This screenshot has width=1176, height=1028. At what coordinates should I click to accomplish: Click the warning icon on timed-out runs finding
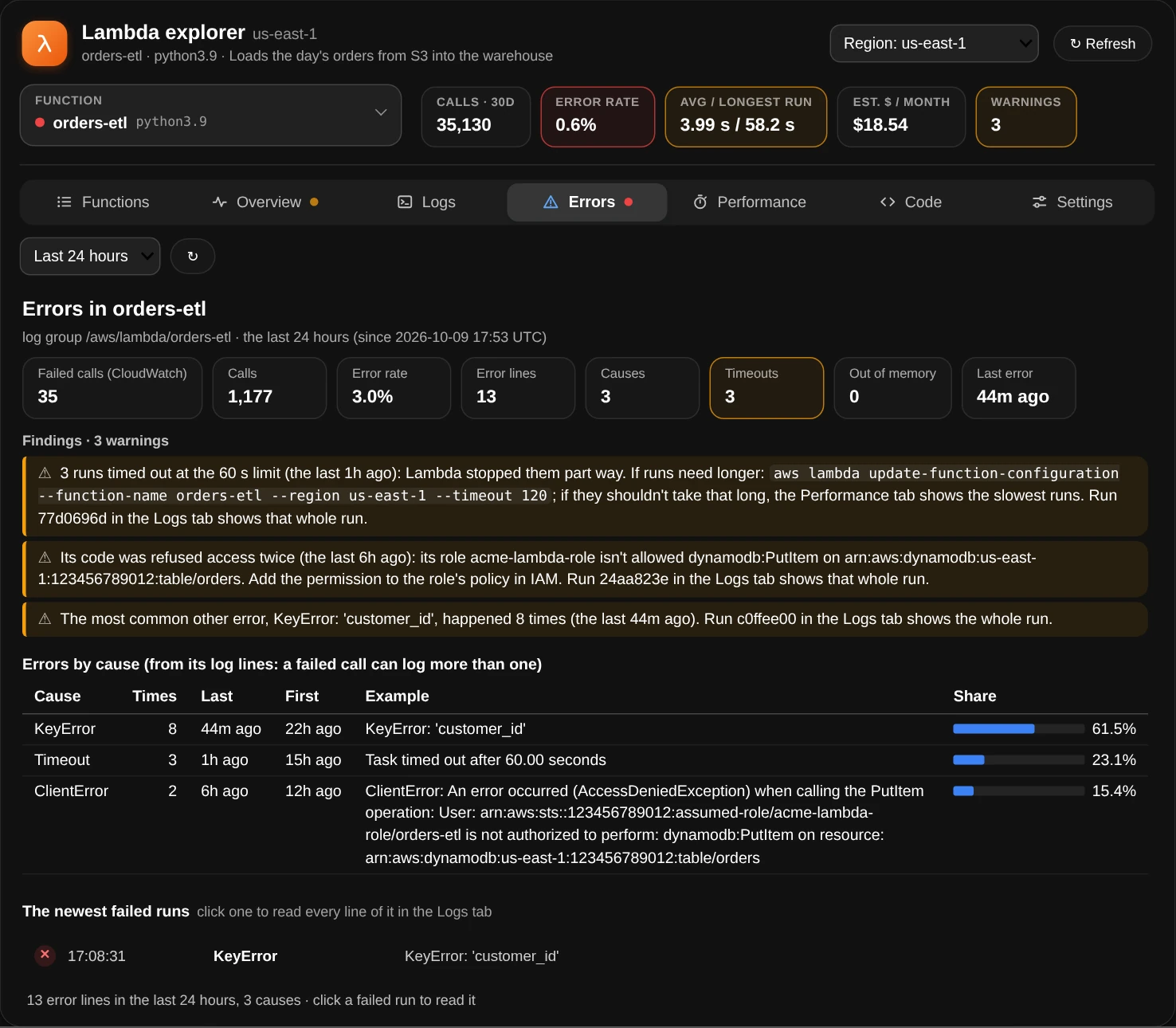pos(45,473)
